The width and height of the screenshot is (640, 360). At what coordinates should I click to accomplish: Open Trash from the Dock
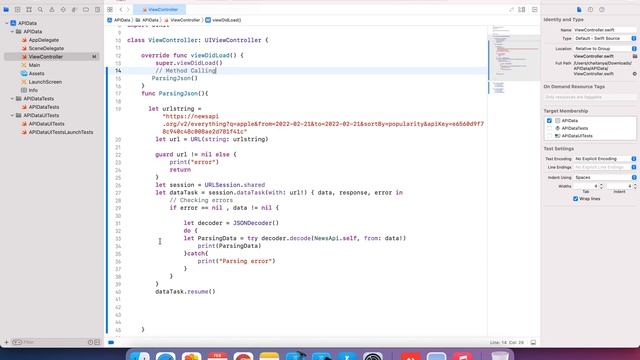[500, 356]
